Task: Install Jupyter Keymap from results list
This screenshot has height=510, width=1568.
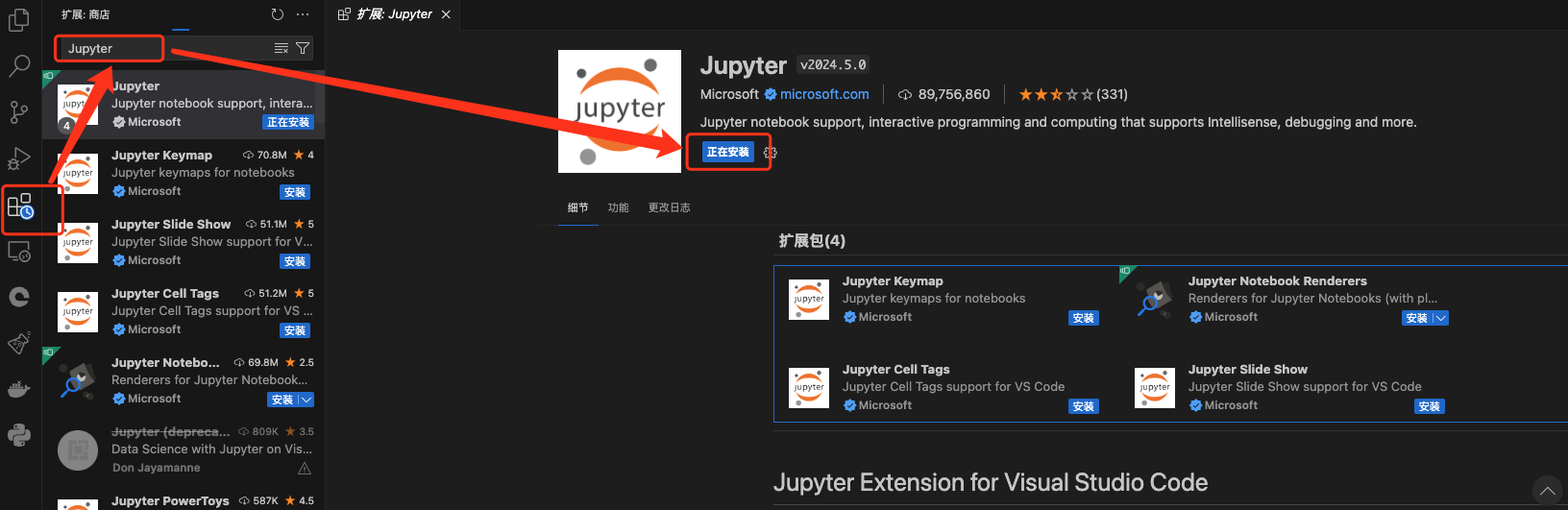Action: tap(295, 192)
